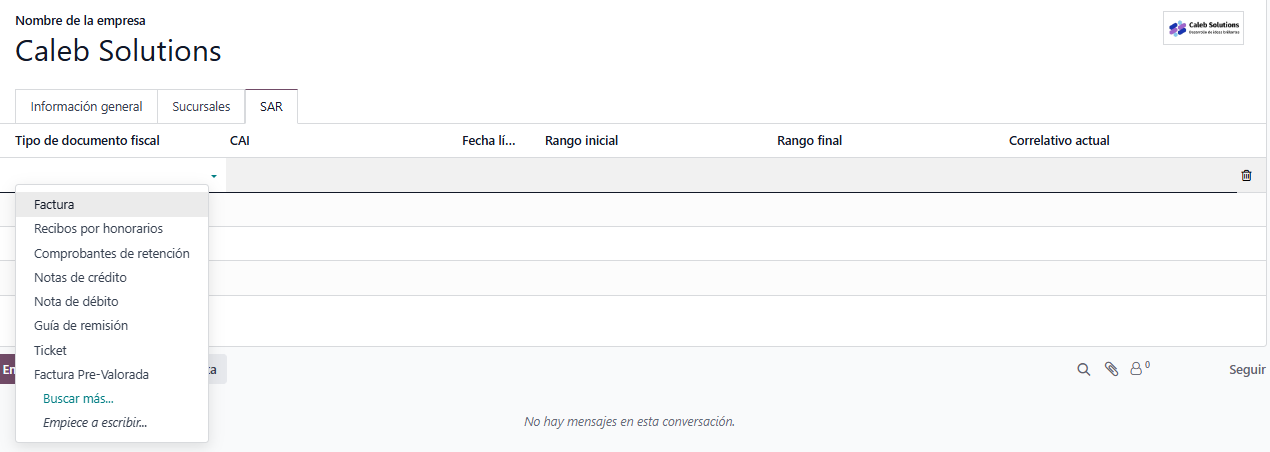
Task: Choose the Ticket option
Action: point(112,350)
